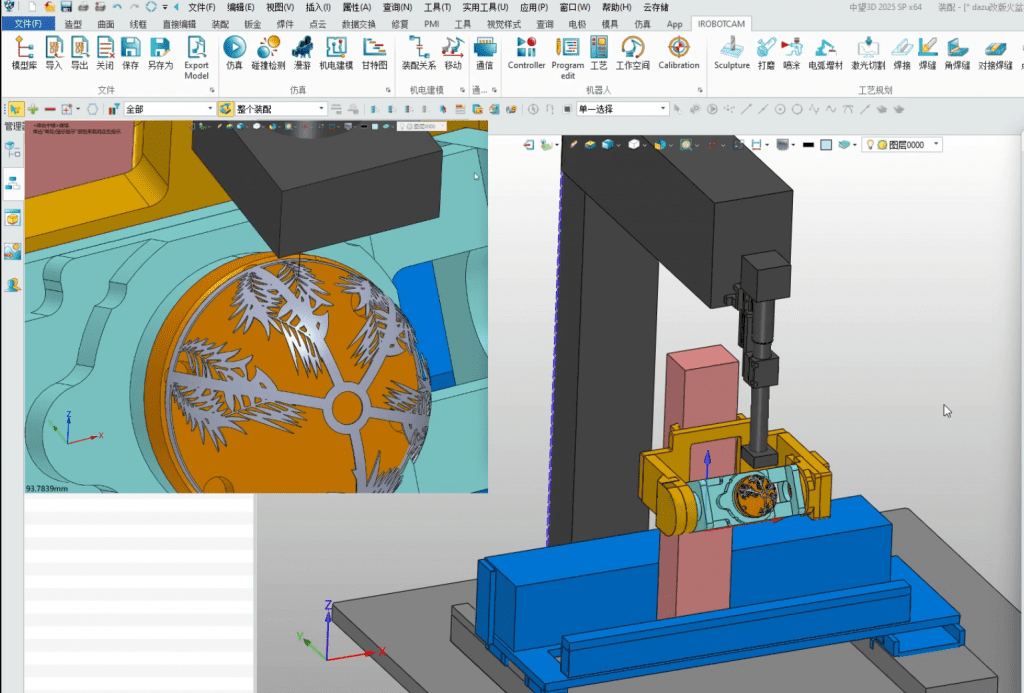Launch the Calibration tool
1024x693 pixels.
coord(679,50)
